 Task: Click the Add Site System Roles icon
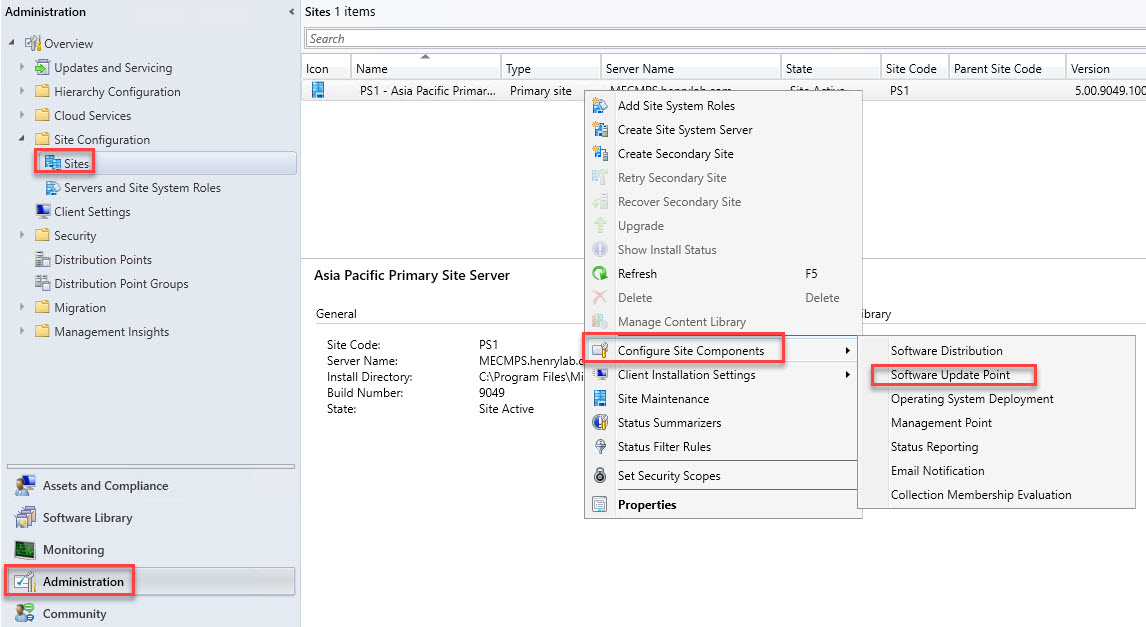(600, 106)
